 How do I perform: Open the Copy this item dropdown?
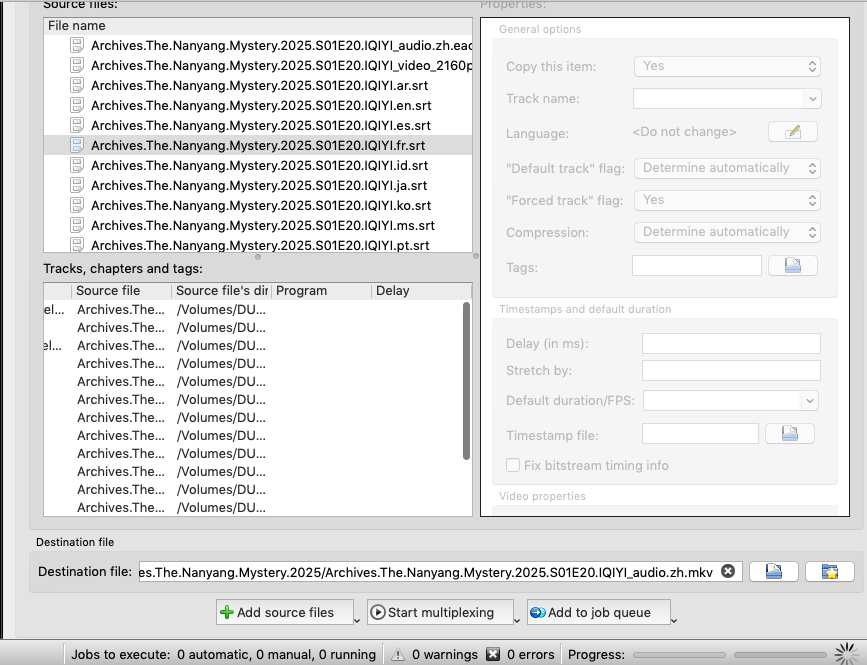click(x=727, y=66)
